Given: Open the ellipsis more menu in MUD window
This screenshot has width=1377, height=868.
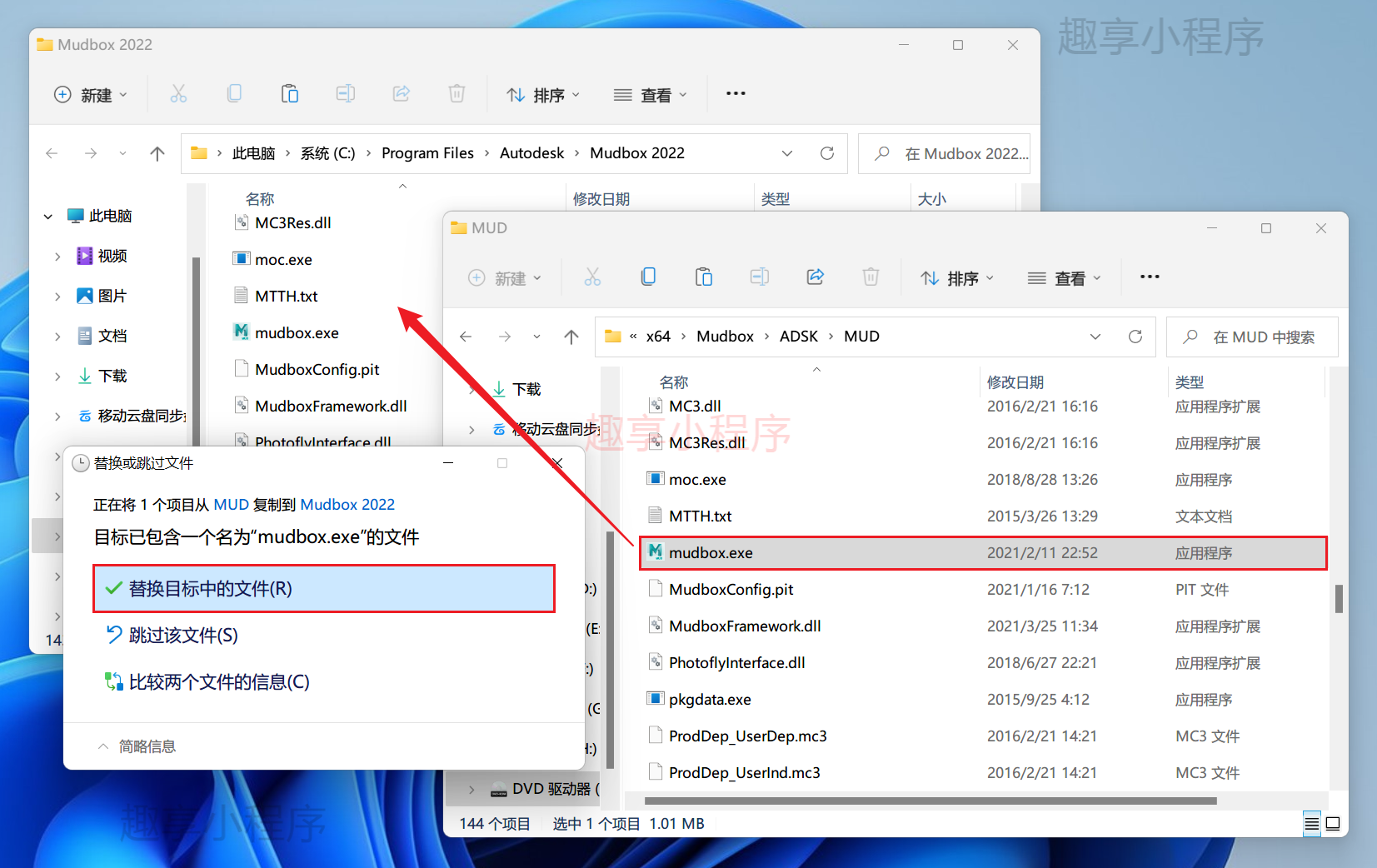Looking at the screenshot, I should coord(1150,277).
